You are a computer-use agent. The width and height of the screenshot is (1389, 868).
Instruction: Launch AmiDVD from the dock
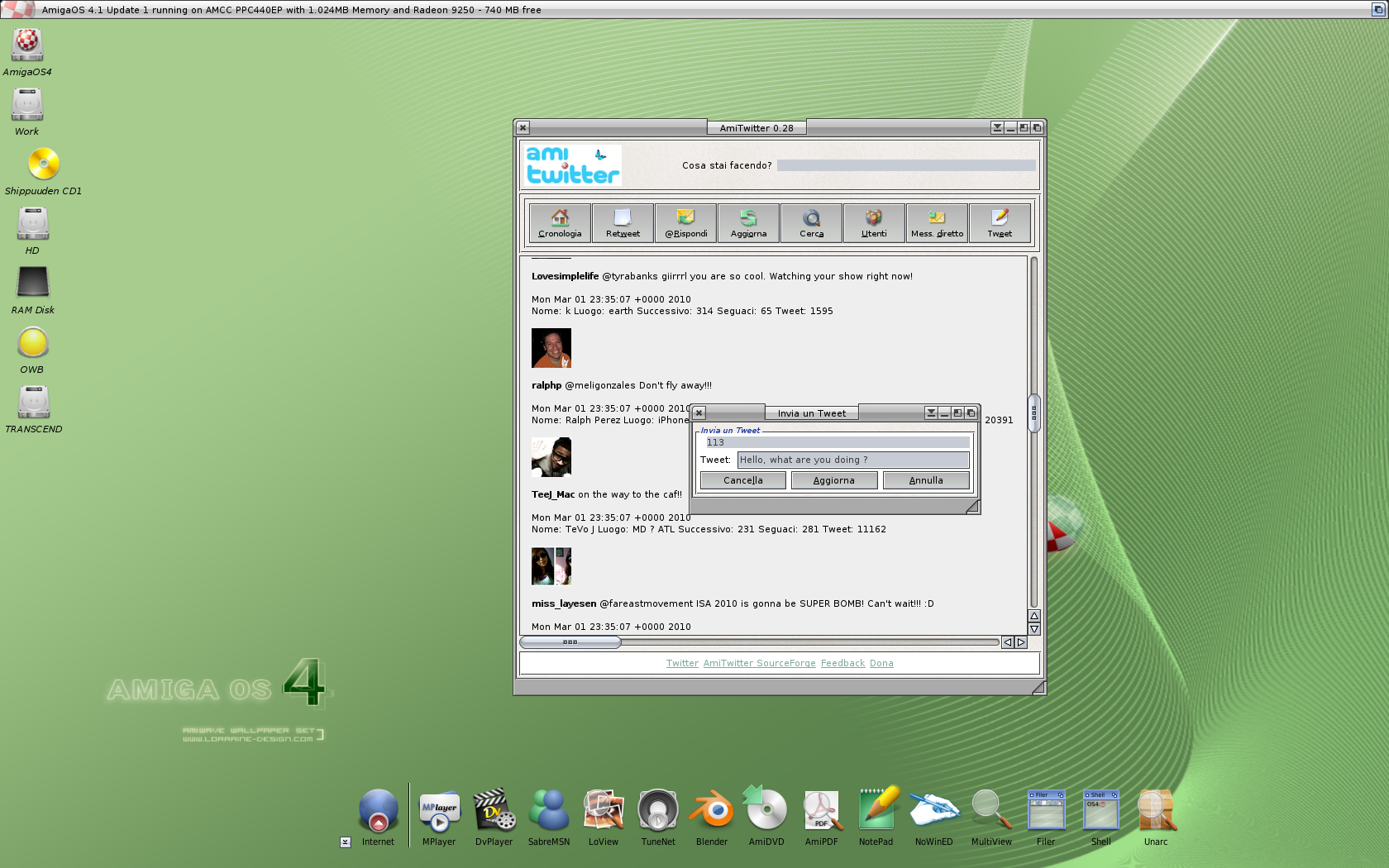pos(766,808)
